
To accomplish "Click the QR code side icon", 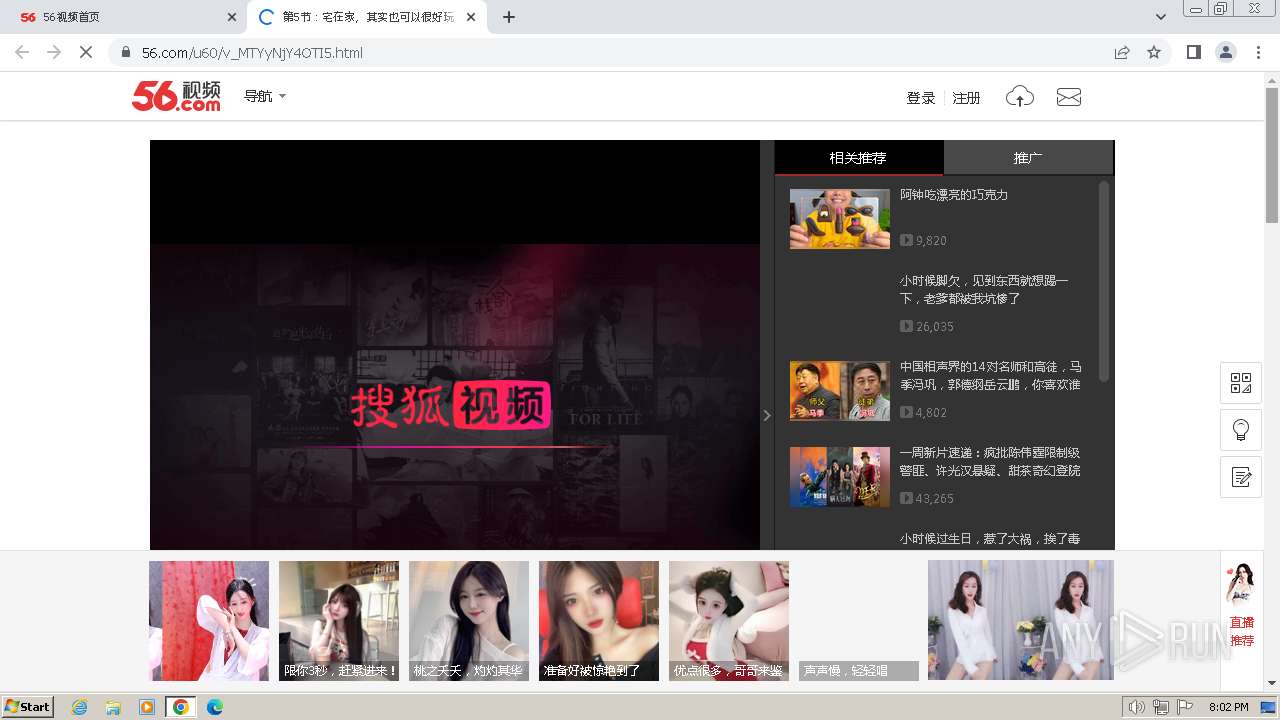I will (x=1241, y=383).
